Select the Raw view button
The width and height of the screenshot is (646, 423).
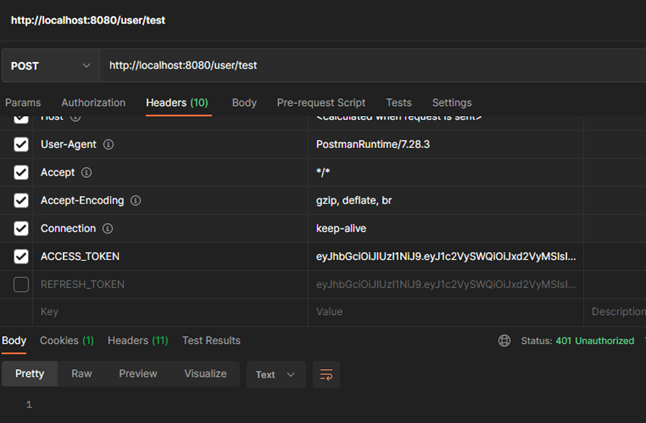(x=82, y=374)
